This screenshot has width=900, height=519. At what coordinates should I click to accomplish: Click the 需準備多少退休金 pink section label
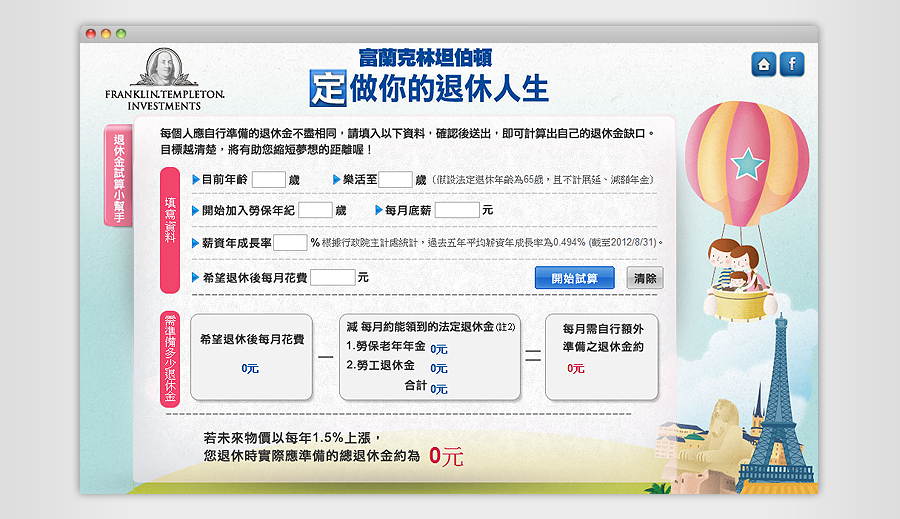(170, 359)
